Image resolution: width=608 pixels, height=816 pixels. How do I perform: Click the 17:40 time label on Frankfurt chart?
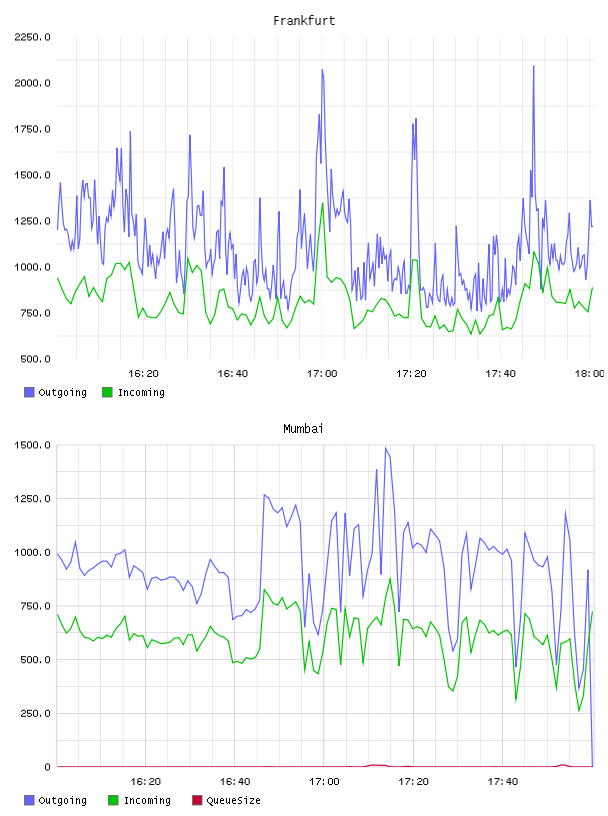[x=500, y=374]
